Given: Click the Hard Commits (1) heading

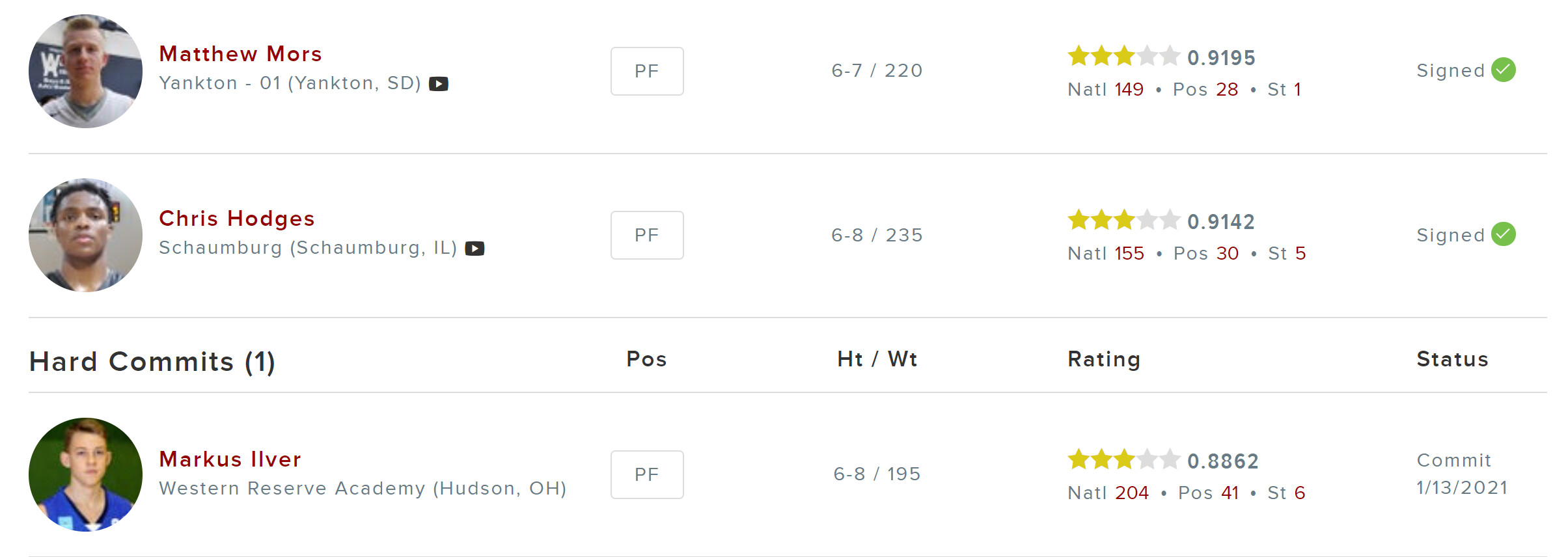Looking at the screenshot, I should coord(152,361).
